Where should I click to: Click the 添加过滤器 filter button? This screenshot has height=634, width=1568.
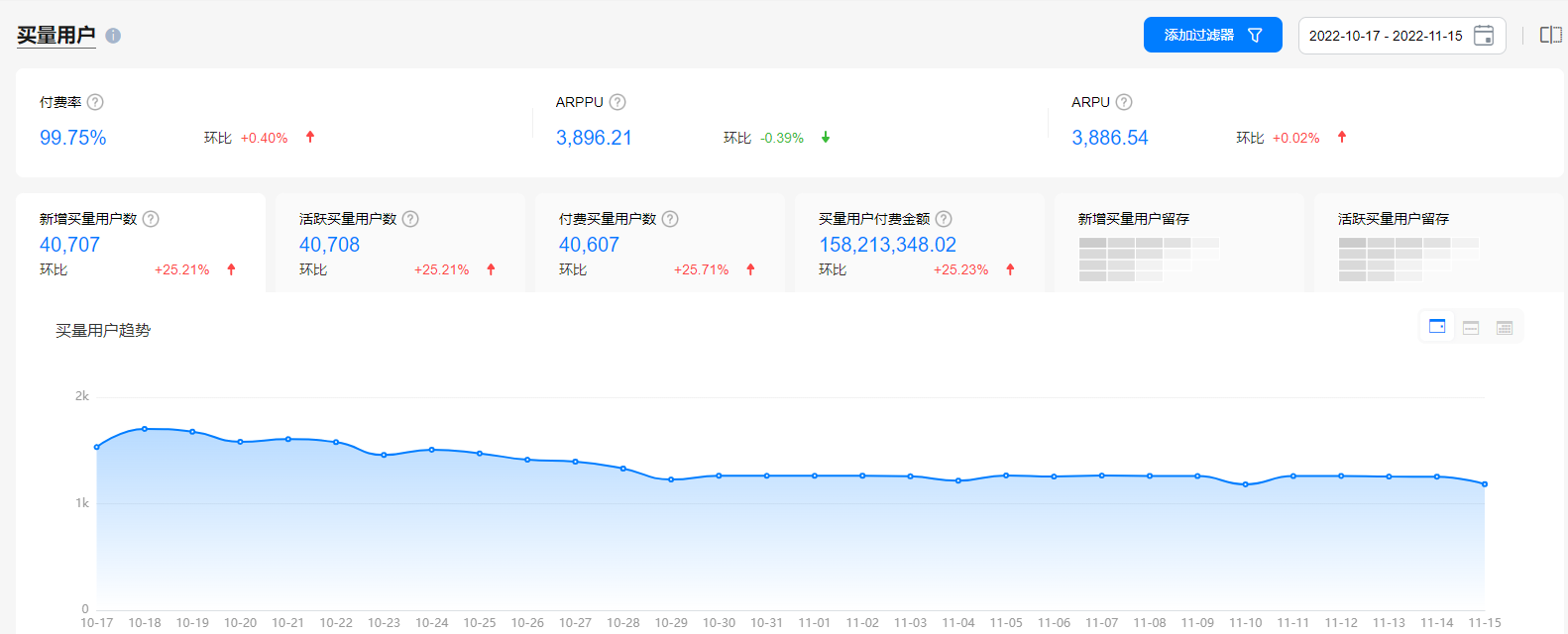(x=1212, y=35)
